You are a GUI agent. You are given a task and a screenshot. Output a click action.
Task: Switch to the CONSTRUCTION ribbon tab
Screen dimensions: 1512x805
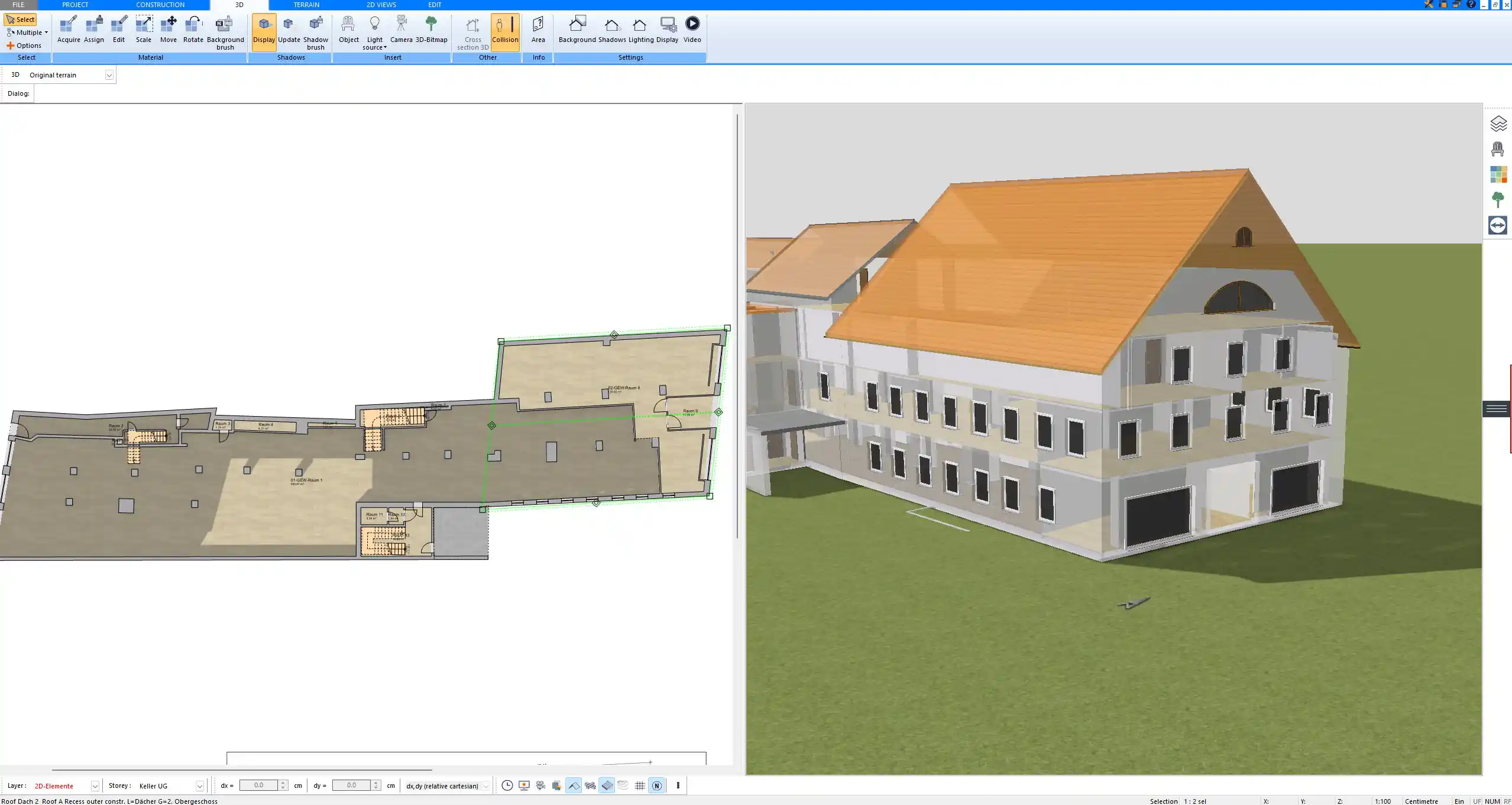[160, 5]
